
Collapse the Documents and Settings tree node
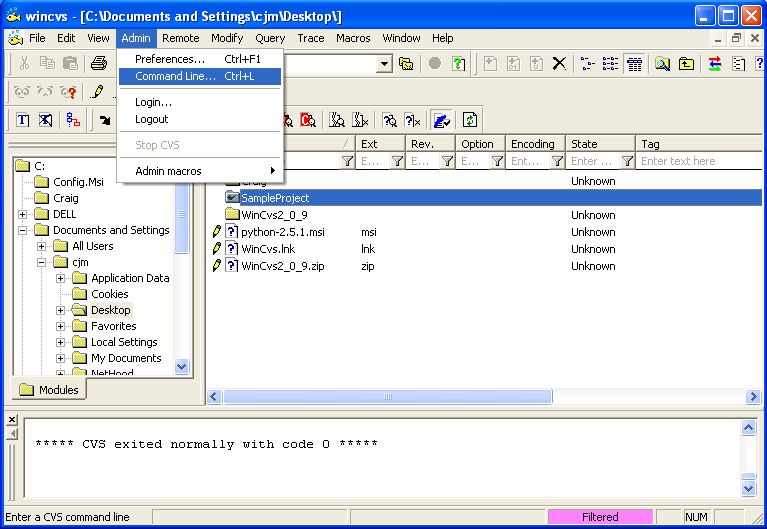coord(23,230)
